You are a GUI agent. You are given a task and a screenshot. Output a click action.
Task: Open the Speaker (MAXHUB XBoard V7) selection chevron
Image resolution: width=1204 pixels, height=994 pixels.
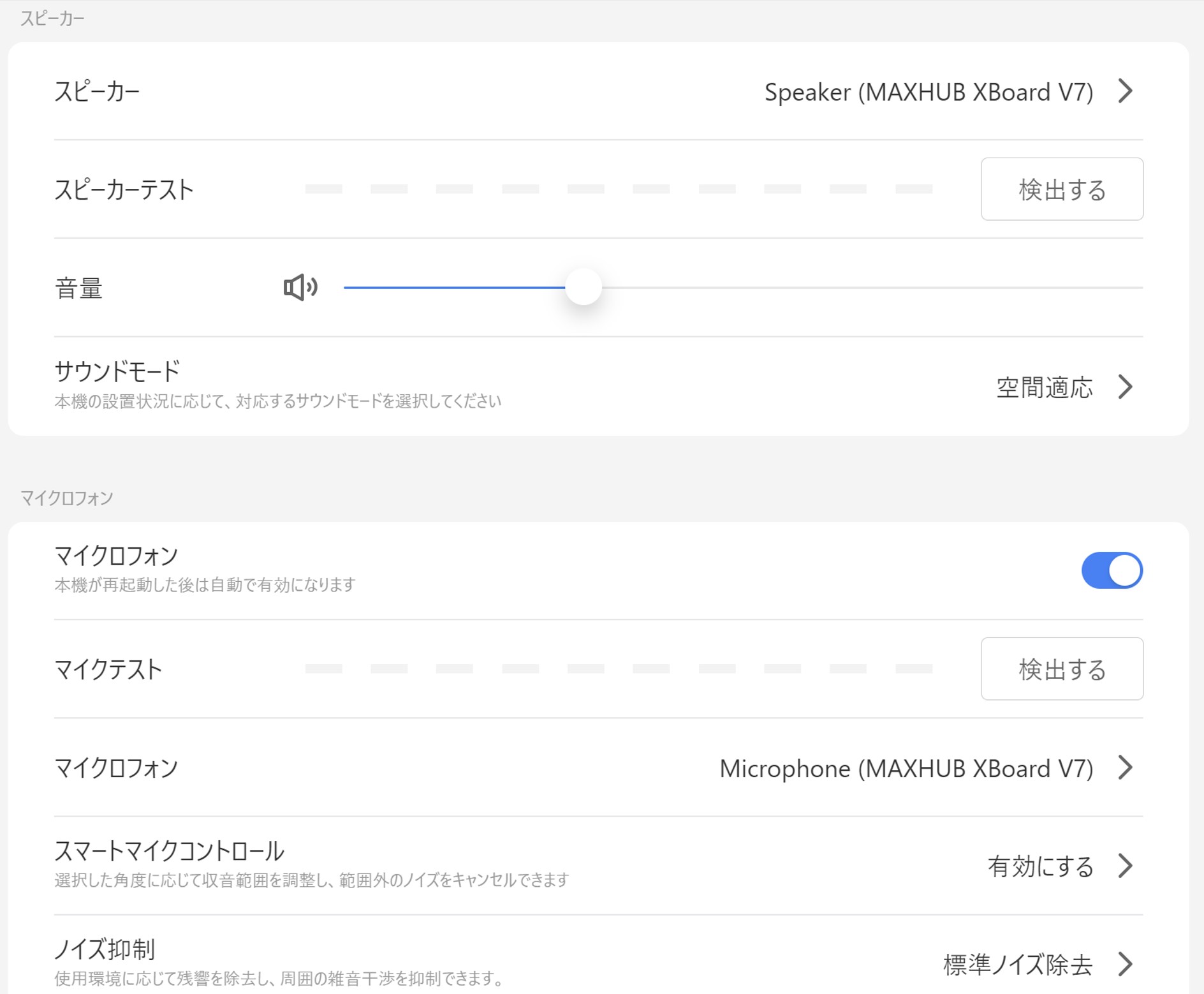pyautogui.click(x=1126, y=91)
